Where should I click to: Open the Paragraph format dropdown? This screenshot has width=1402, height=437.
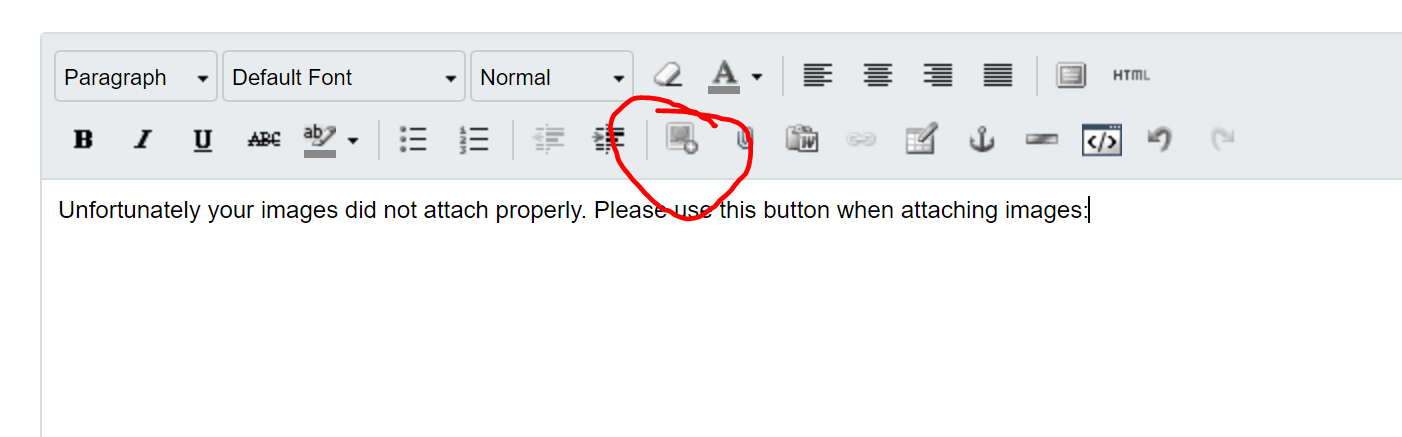point(136,77)
